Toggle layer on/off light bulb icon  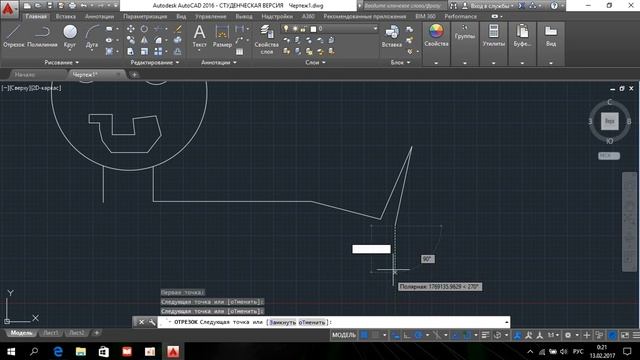tap(286, 29)
